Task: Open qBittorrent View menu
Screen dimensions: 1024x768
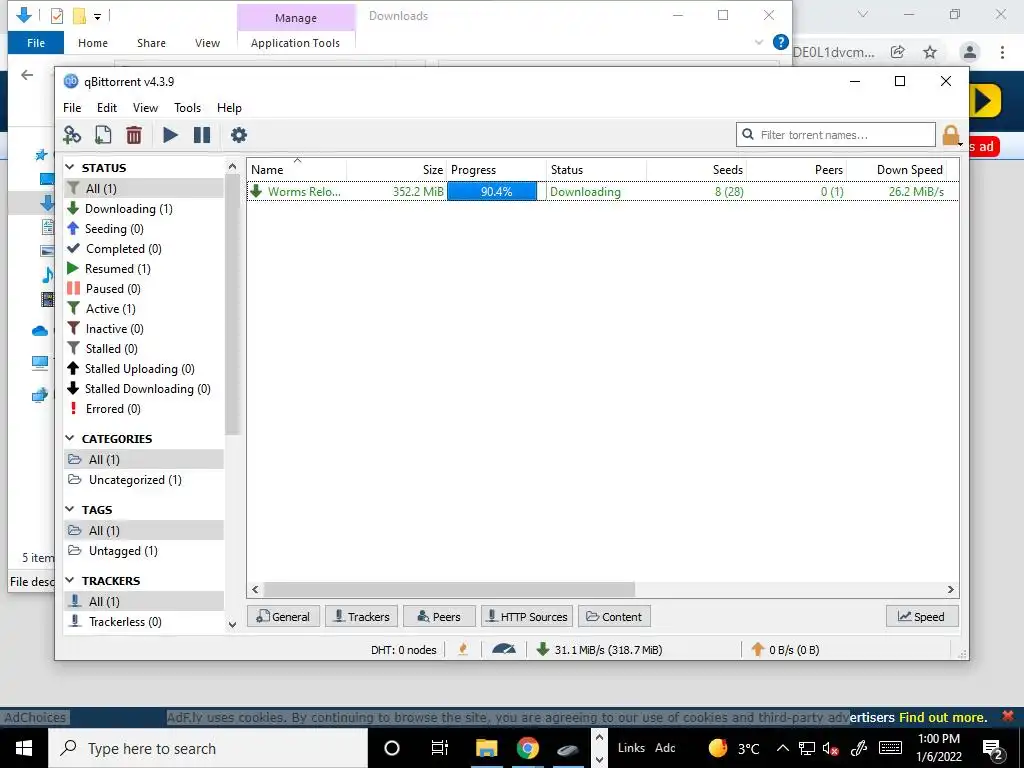Action: click(x=145, y=108)
